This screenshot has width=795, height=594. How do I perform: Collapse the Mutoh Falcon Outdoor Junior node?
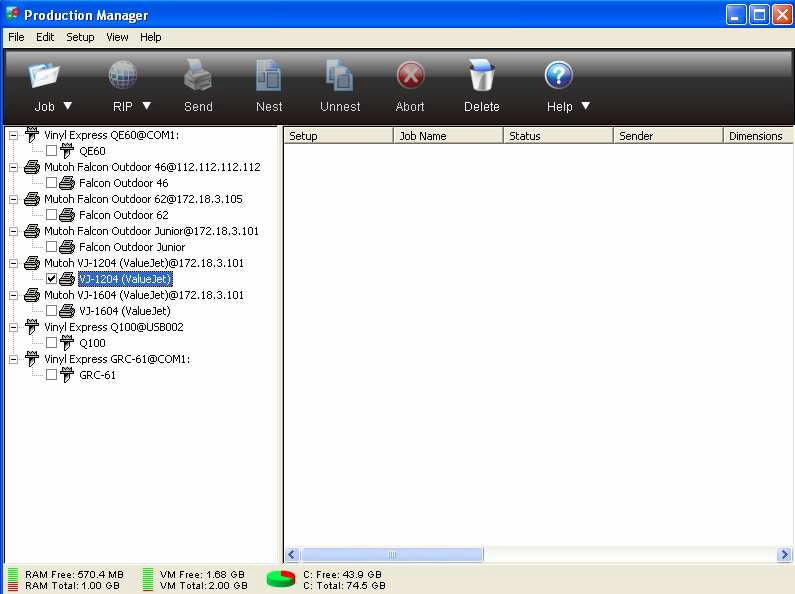point(14,232)
